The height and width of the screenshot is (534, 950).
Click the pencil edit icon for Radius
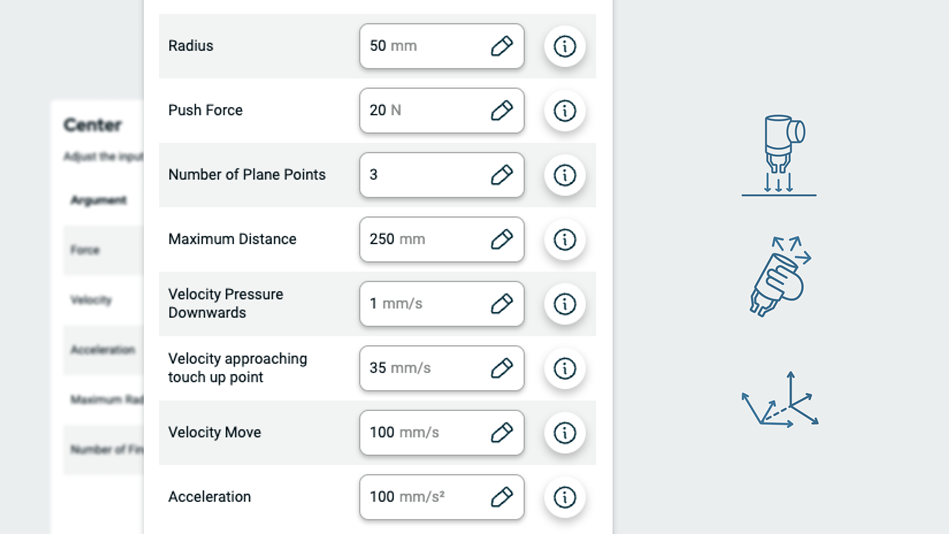(502, 46)
